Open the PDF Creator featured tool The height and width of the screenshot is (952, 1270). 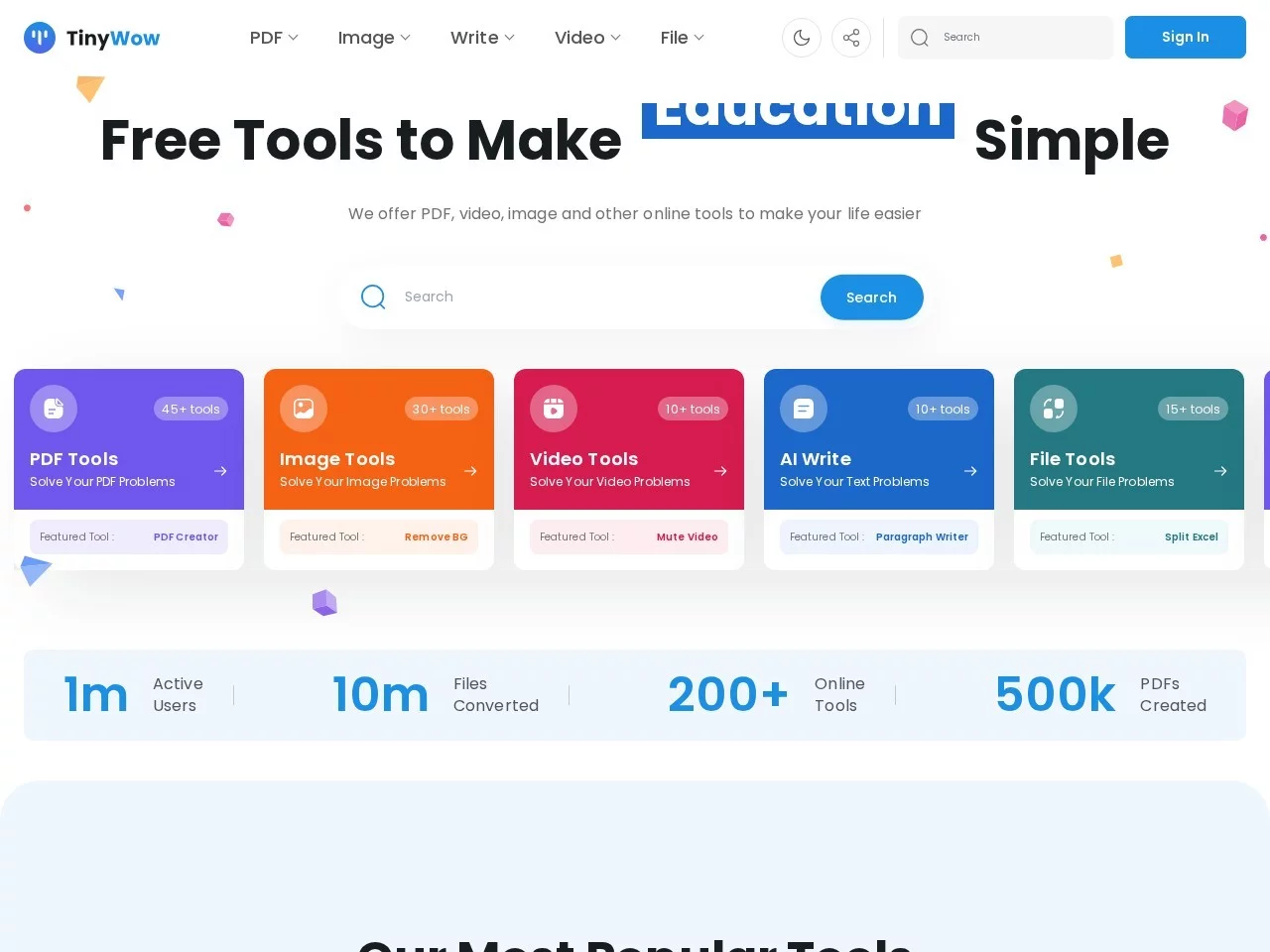point(186,536)
